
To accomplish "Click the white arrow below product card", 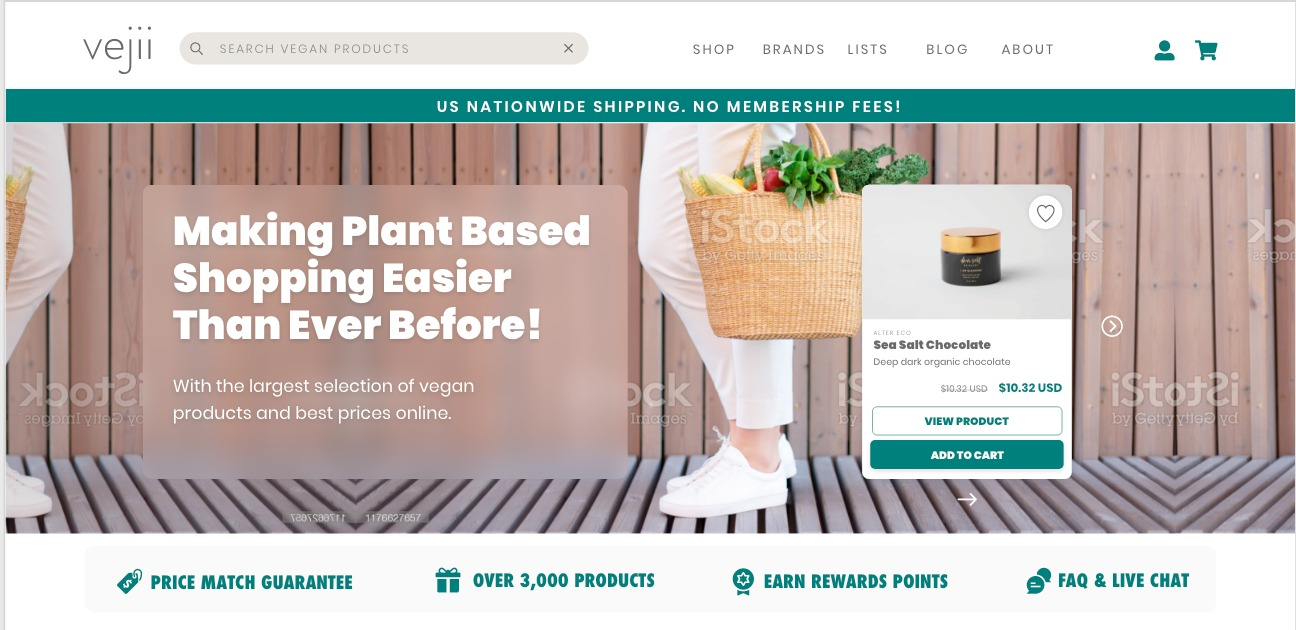I will tap(966, 499).
